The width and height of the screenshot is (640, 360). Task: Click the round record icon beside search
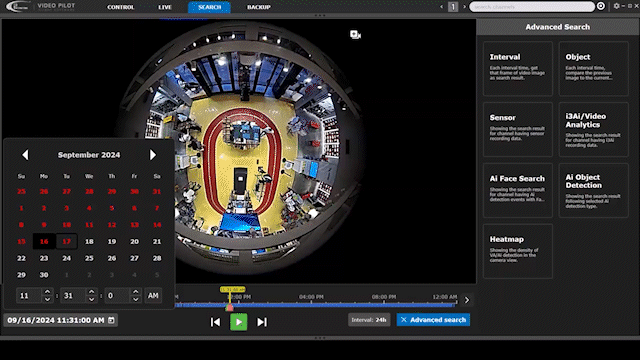tap(601, 6)
